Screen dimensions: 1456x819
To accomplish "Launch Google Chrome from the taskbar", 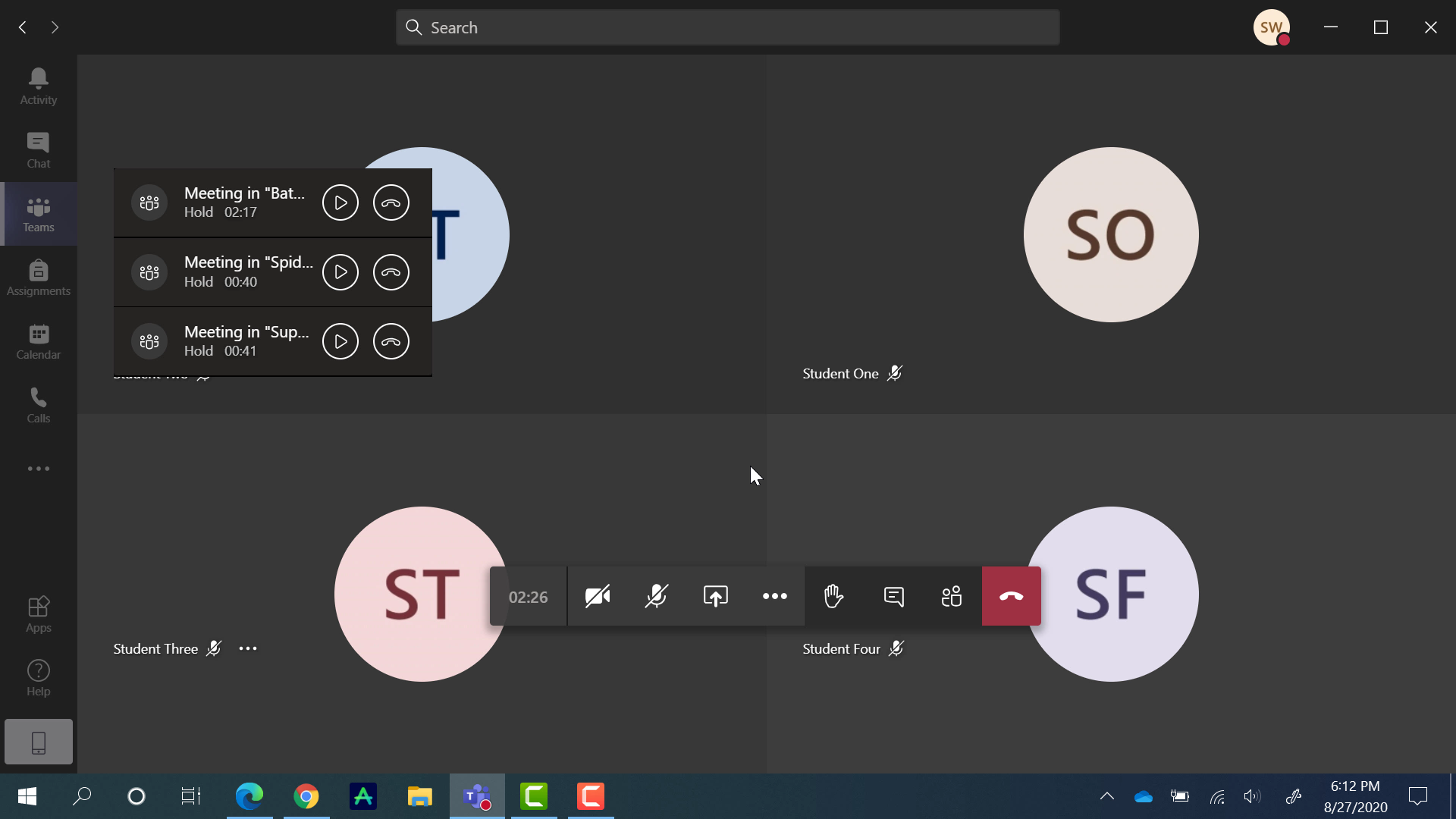I will point(306,796).
